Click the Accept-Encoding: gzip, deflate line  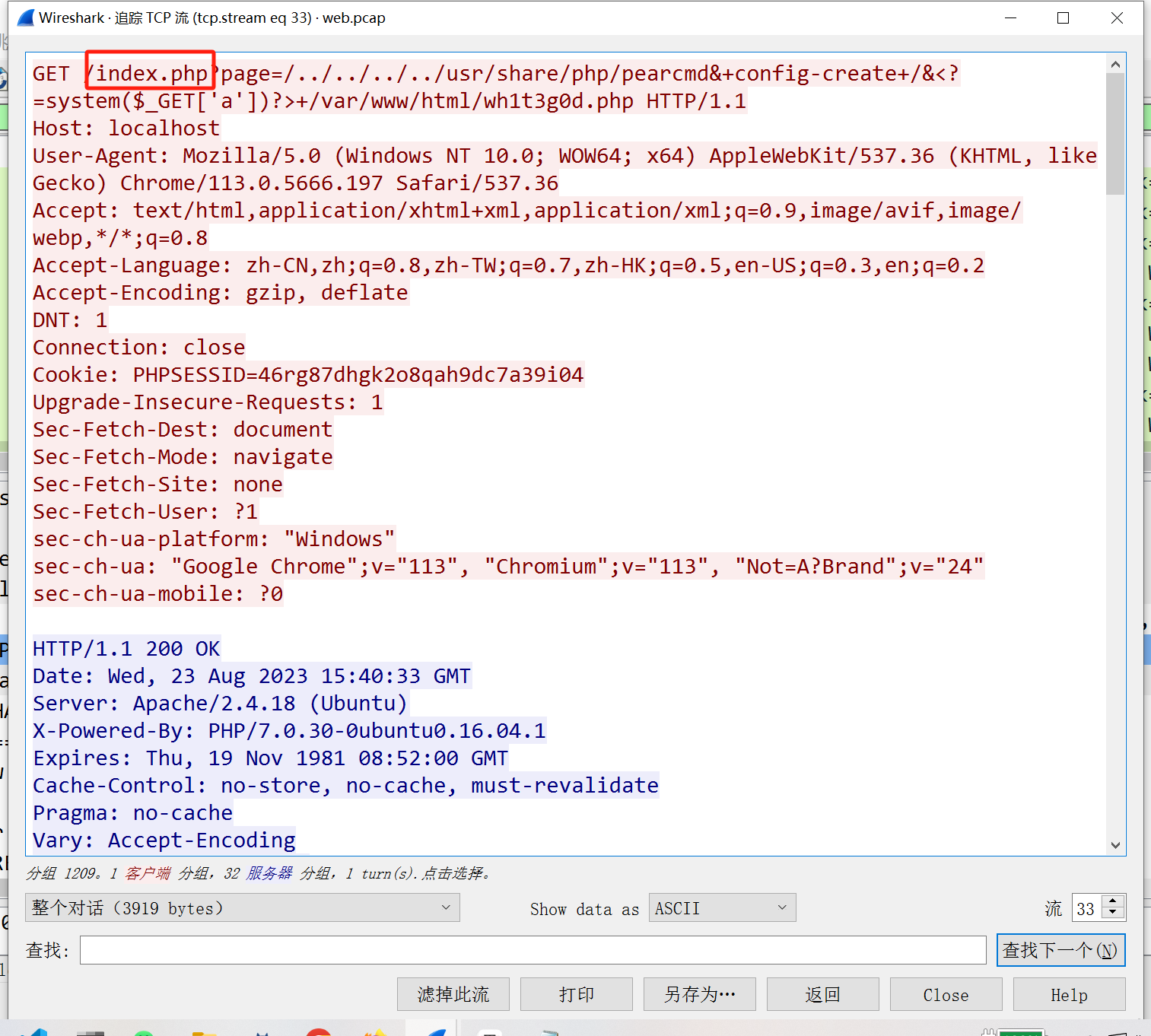tap(221, 292)
